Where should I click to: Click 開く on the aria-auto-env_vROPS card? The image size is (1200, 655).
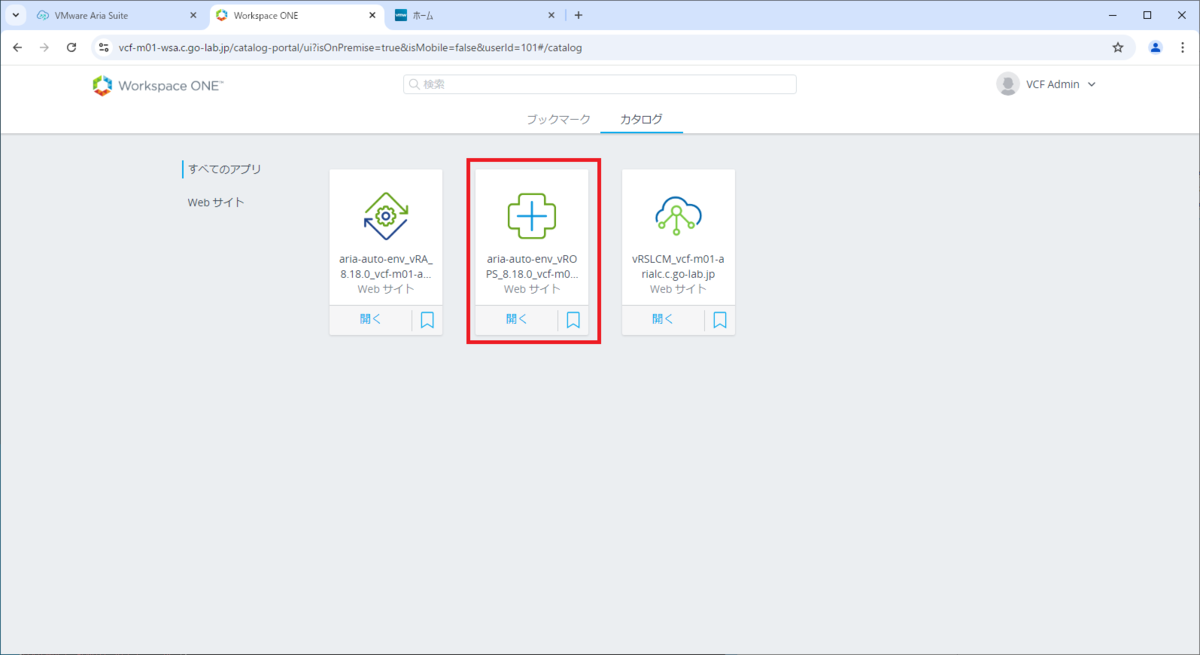click(517, 320)
